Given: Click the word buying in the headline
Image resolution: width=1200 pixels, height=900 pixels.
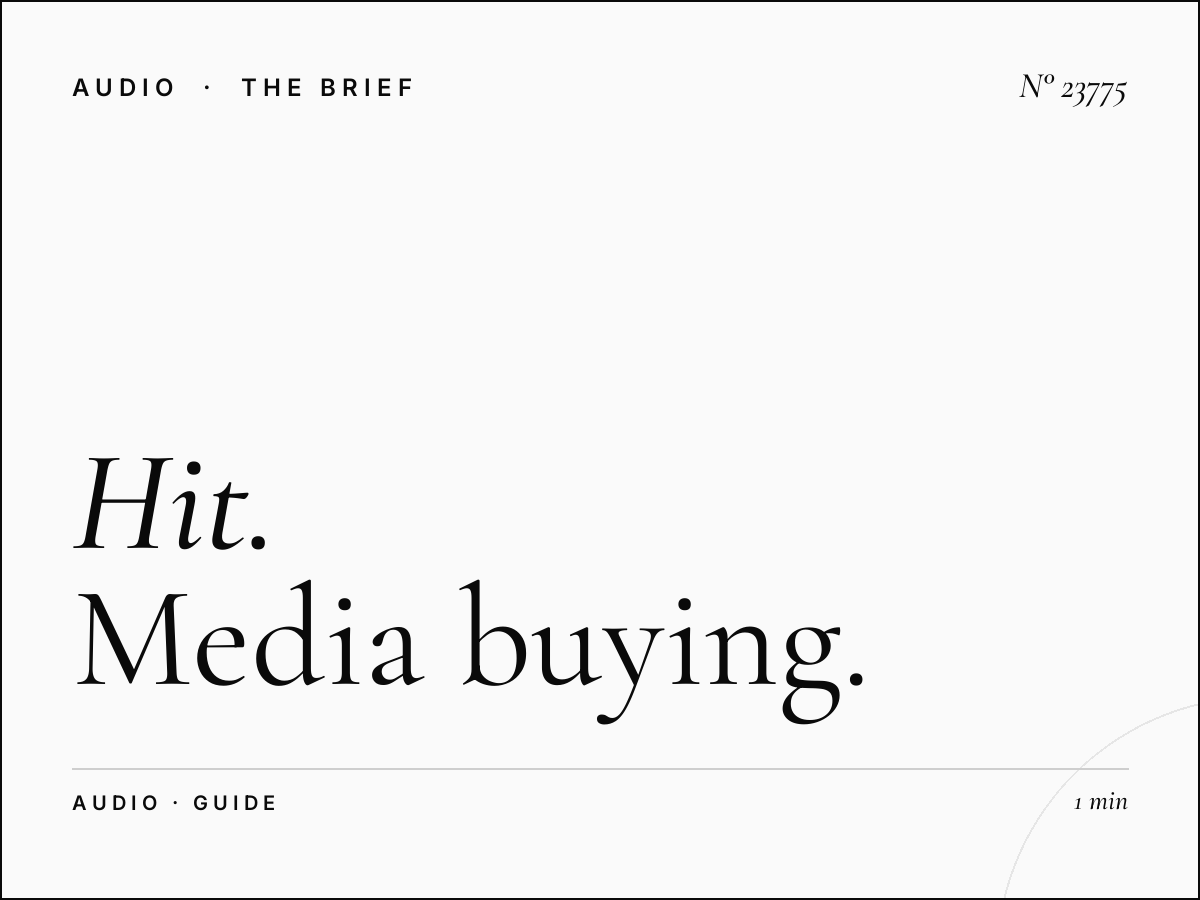Looking at the screenshot, I should (x=648, y=650).
